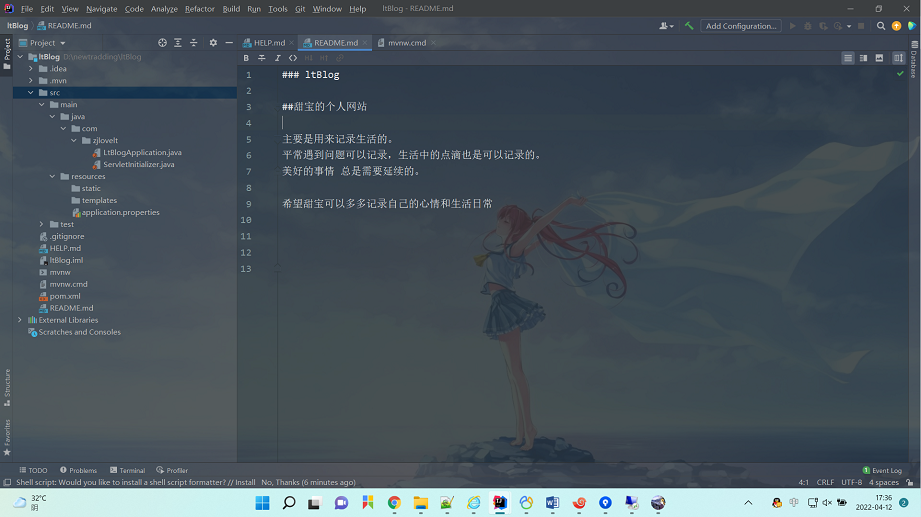Toggle bold markdown formatting

(x=246, y=58)
